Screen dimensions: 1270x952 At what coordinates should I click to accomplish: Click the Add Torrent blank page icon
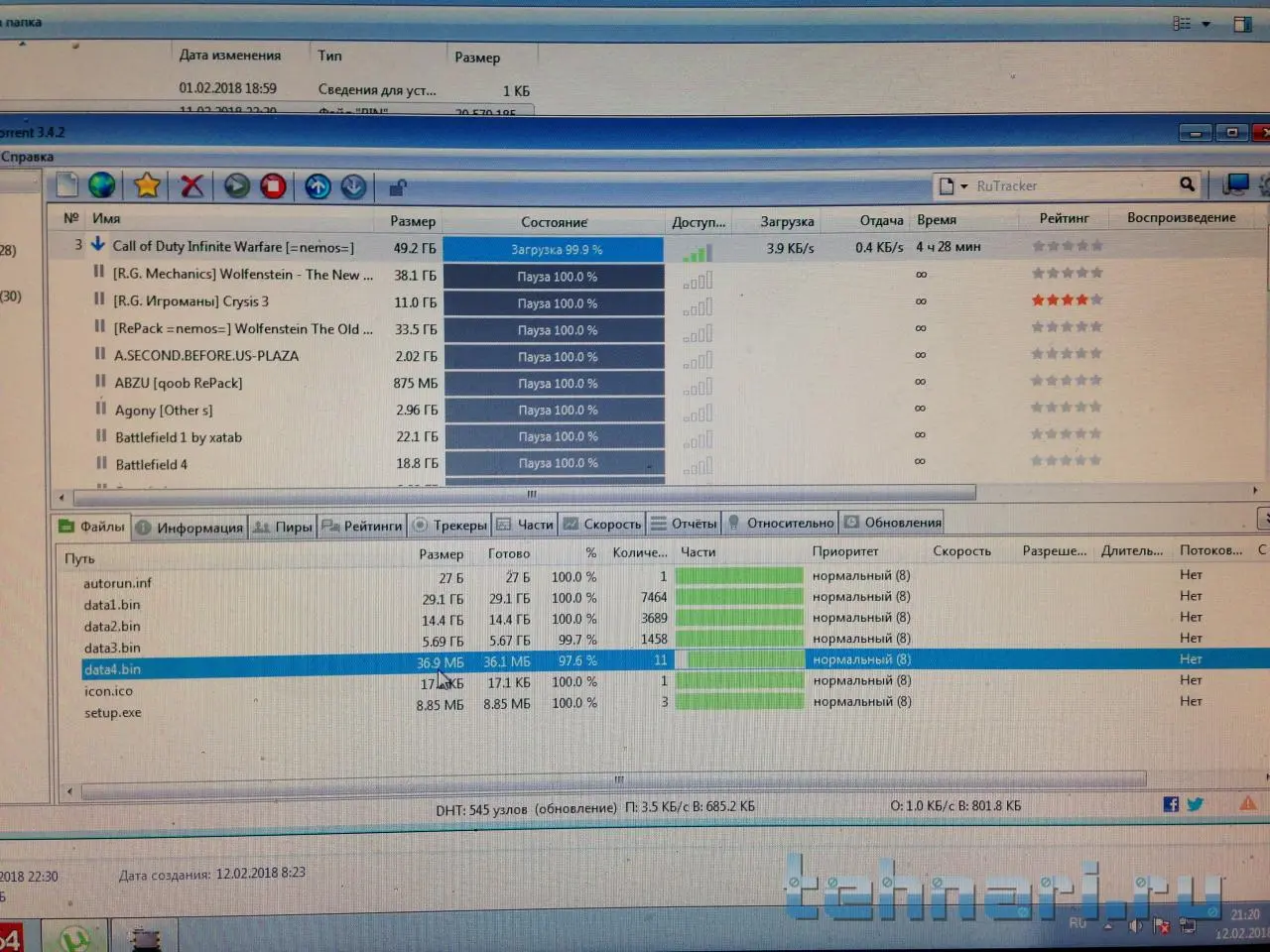pyautogui.click(x=67, y=185)
